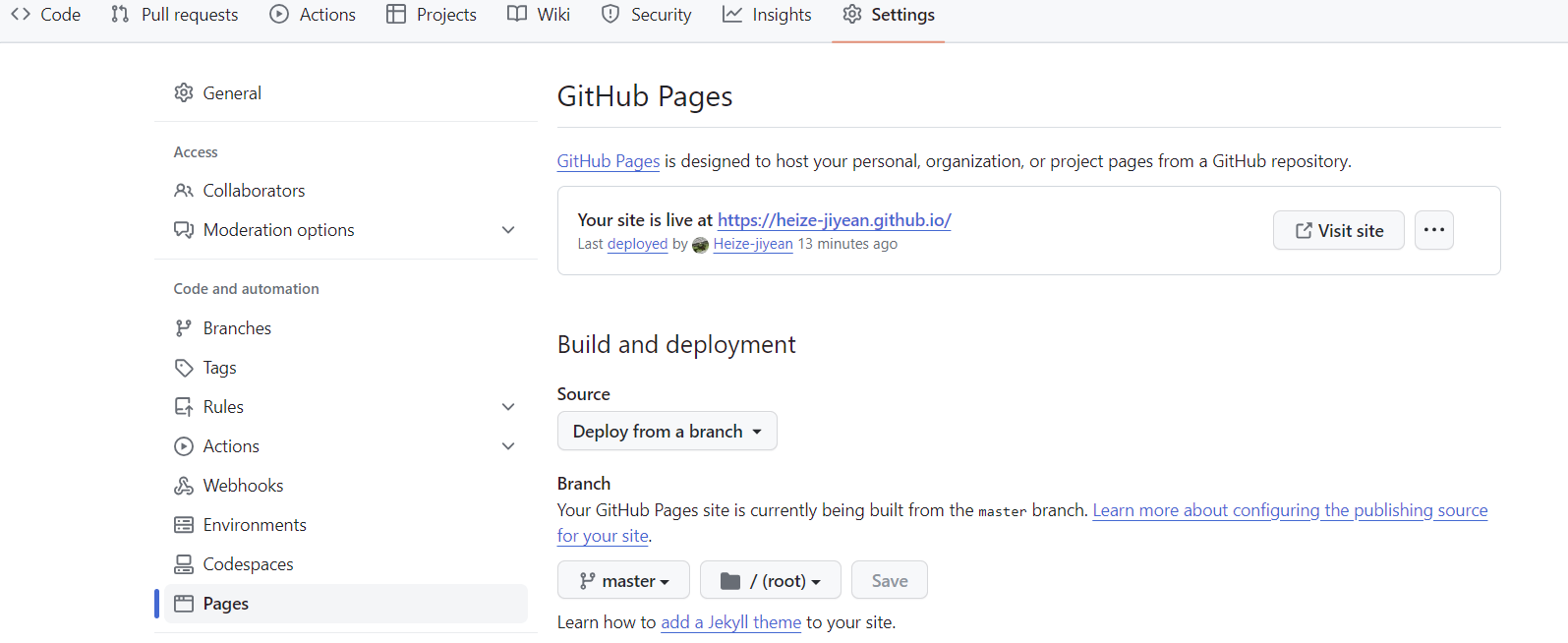The width and height of the screenshot is (1568, 643).
Task: Click the Heize-jiyean avatar image
Action: pos(701,245)
